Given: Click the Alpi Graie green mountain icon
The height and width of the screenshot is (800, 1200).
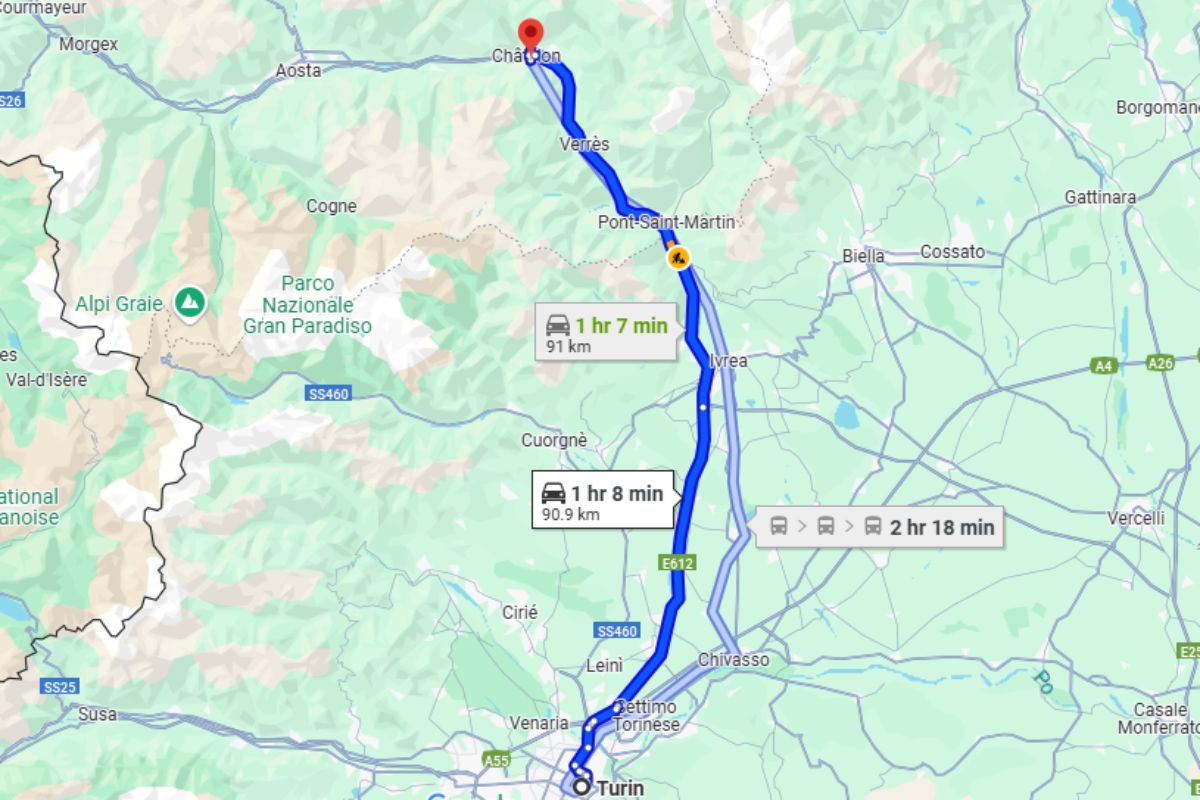Looking at the screenshot, I should point(189,300).
